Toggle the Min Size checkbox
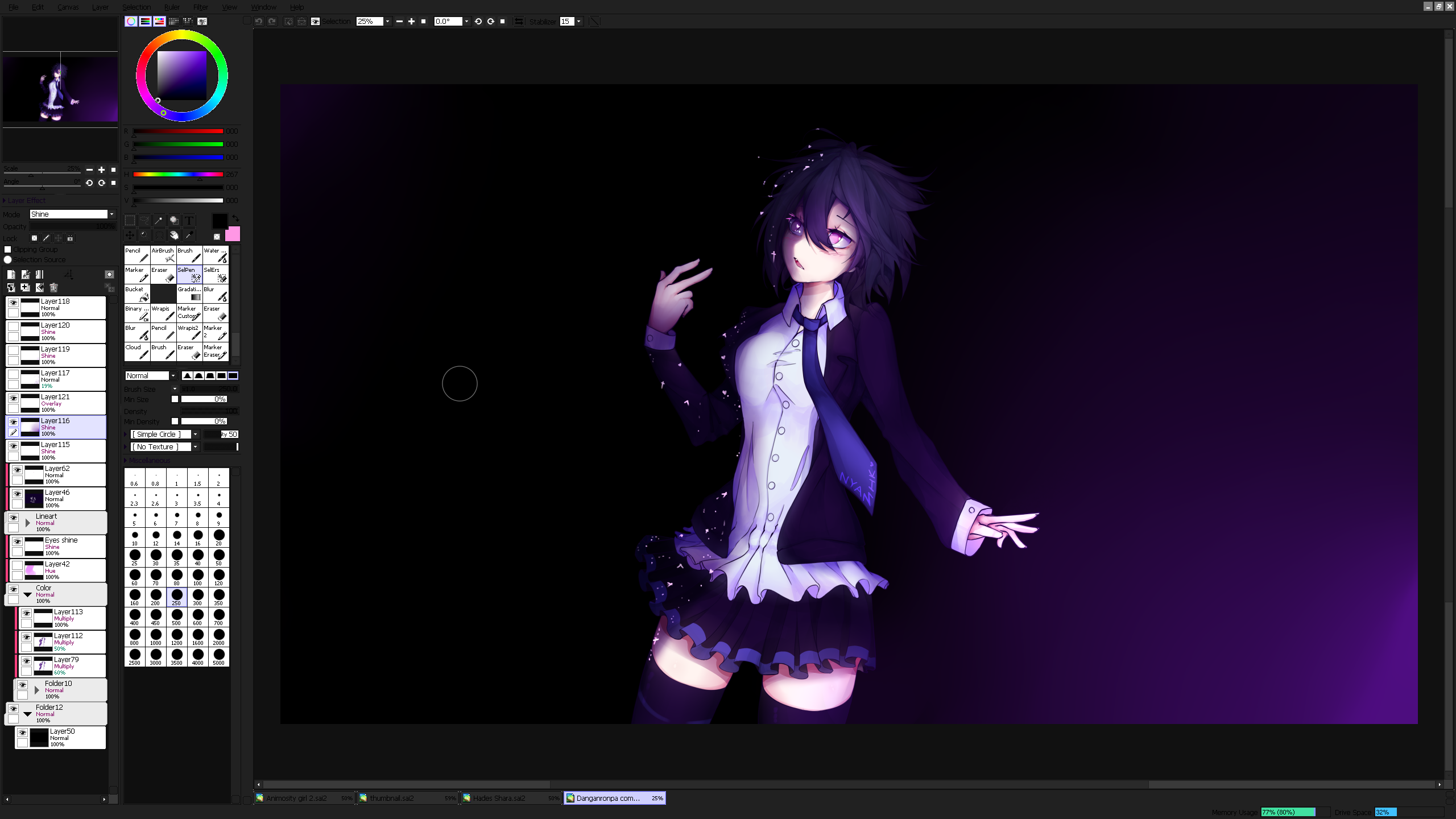1456x819 pixels. click(x=175, y=399)
